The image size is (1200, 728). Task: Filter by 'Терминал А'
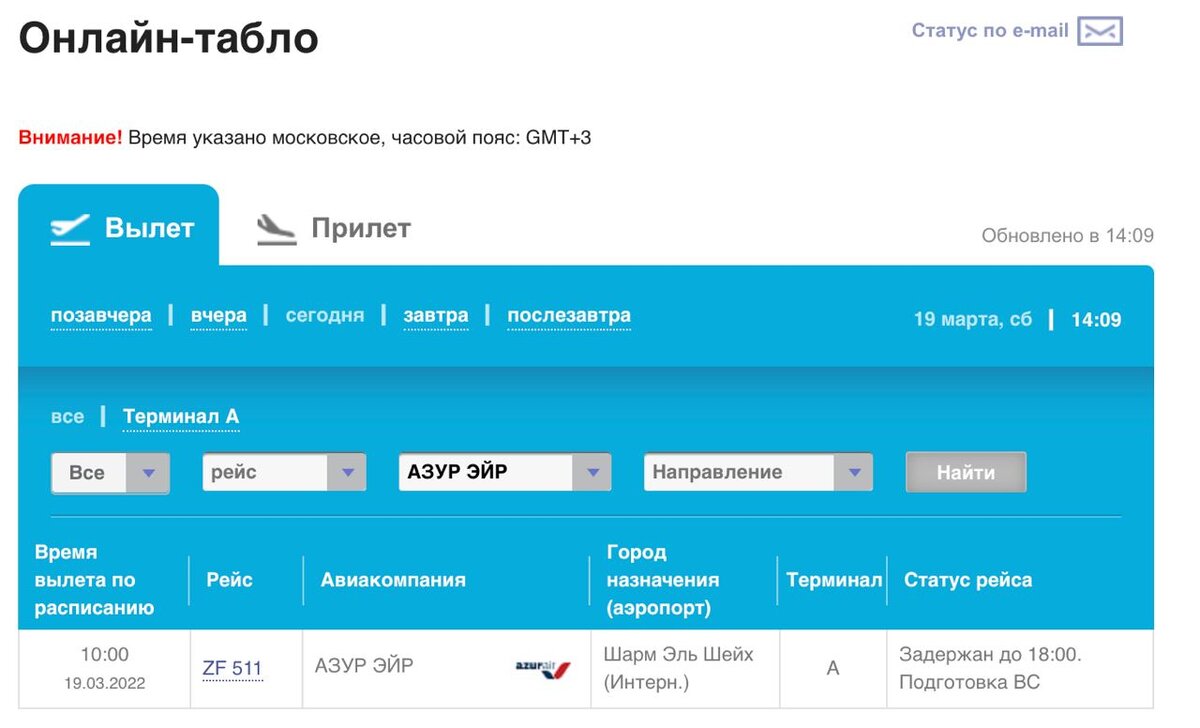181,417
